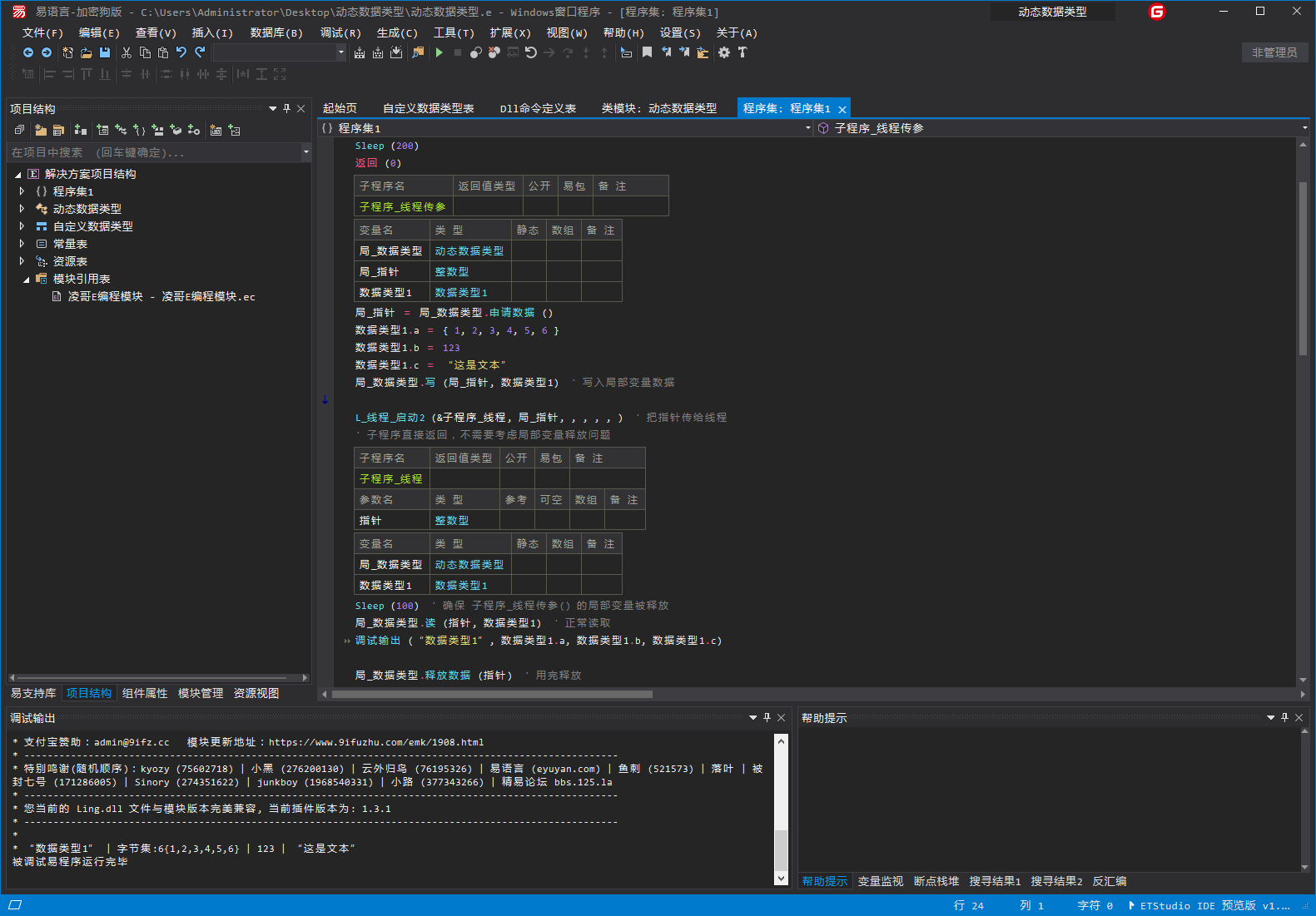
Task: Click the navigate forward arrow icon
Action: point(47,52)
